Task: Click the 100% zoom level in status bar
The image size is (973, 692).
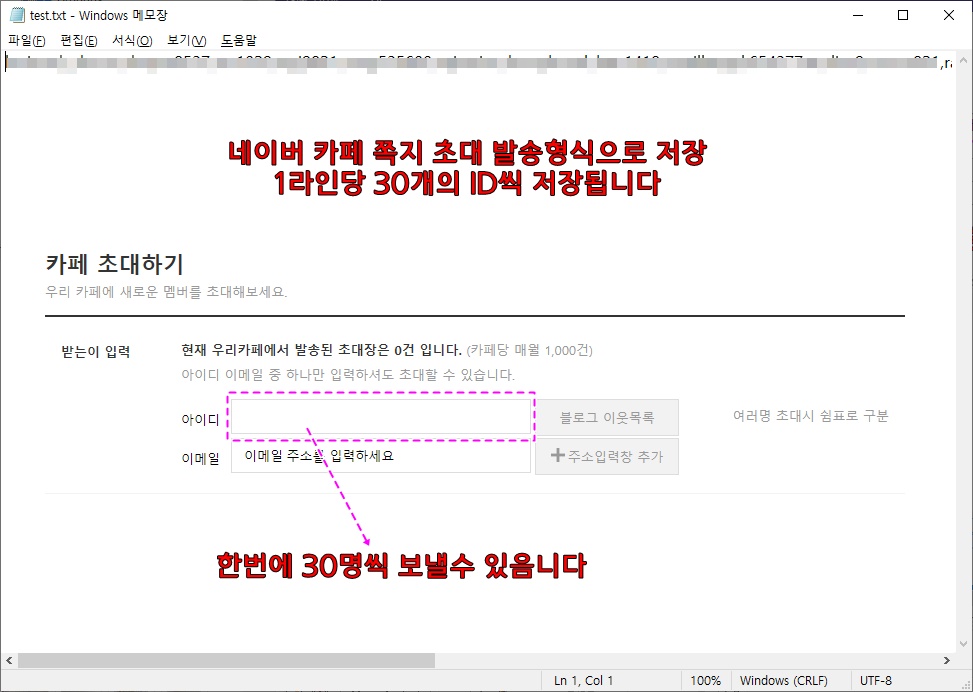Action: (x=706, y=681)
